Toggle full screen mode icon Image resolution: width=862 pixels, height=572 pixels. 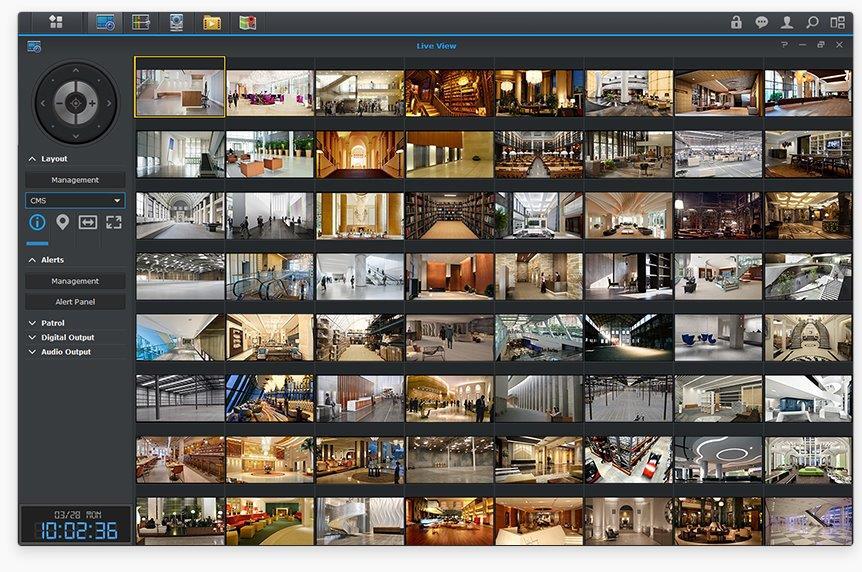tap(114, 222)
